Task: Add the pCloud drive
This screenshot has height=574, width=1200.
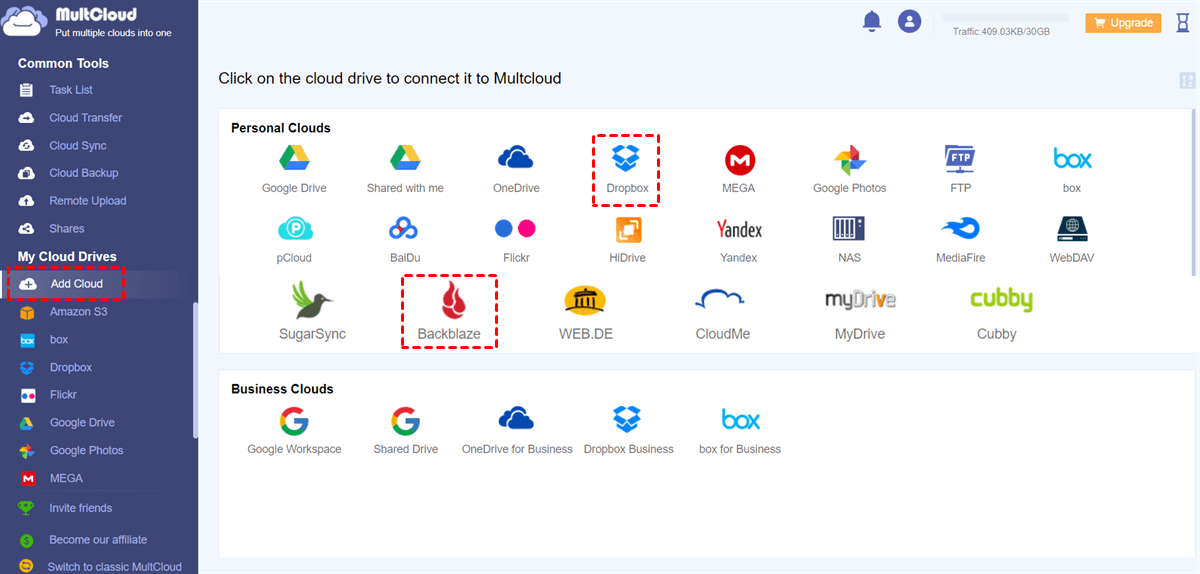Action: click(295, 239)
